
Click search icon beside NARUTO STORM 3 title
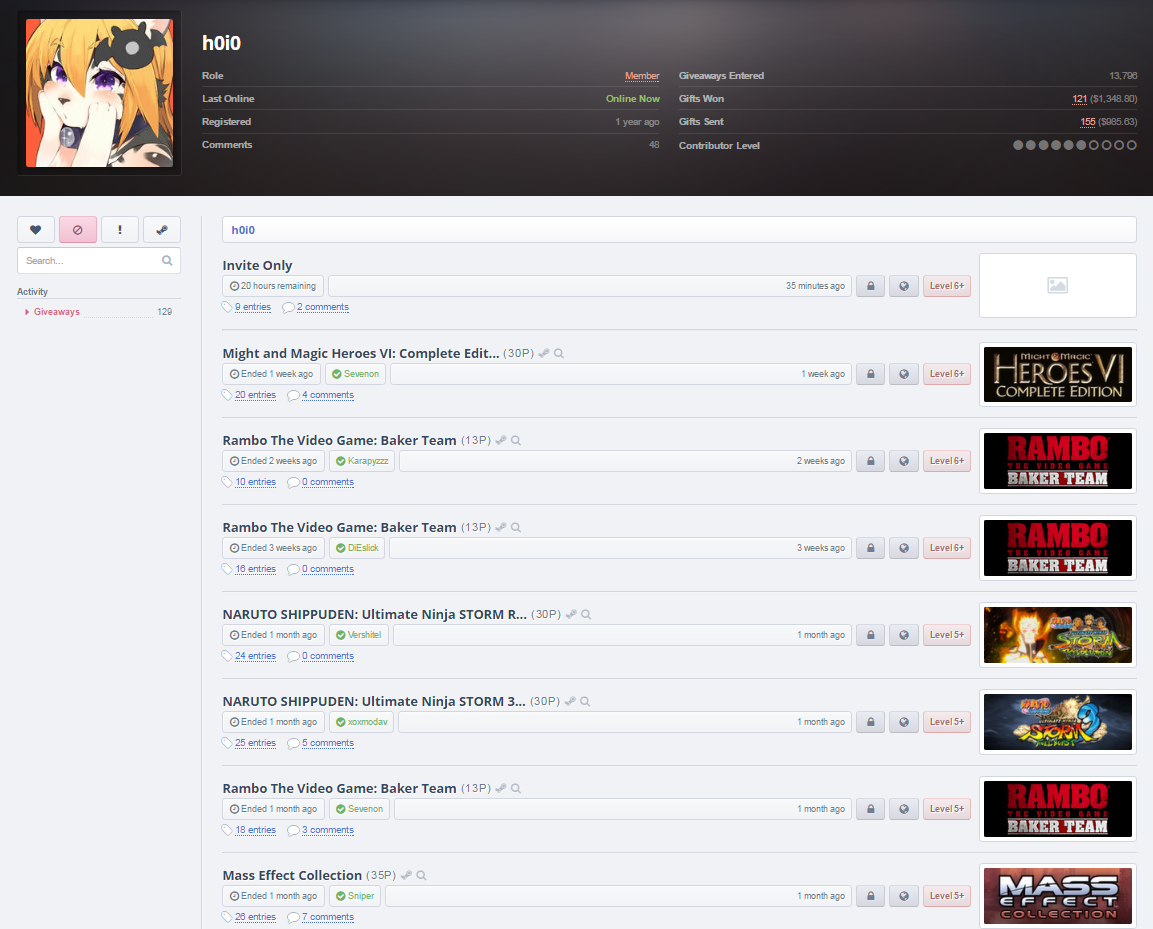pyautogui.click(x=585, y=702)
